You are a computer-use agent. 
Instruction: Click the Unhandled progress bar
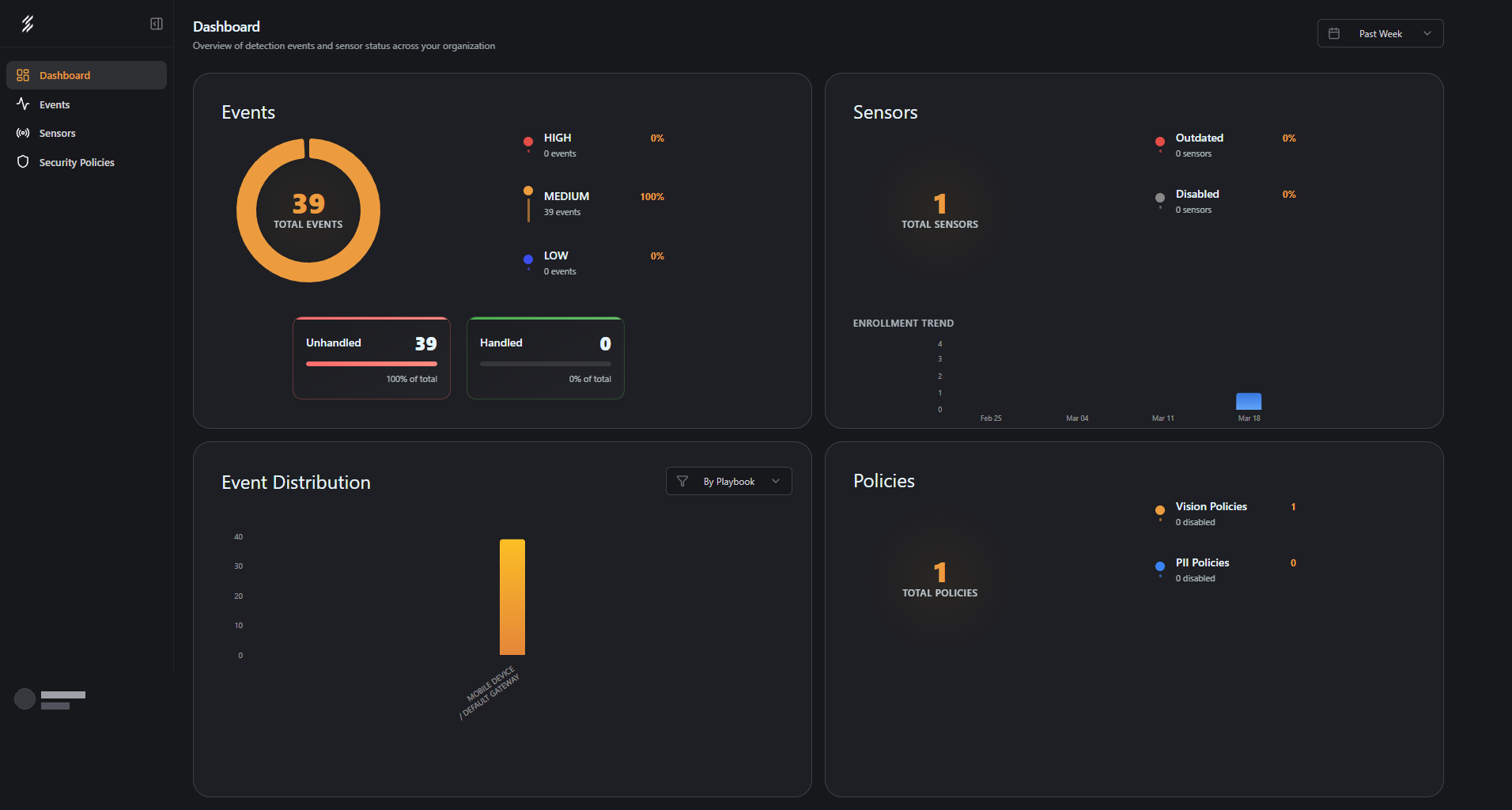click(x=371, y=365)
